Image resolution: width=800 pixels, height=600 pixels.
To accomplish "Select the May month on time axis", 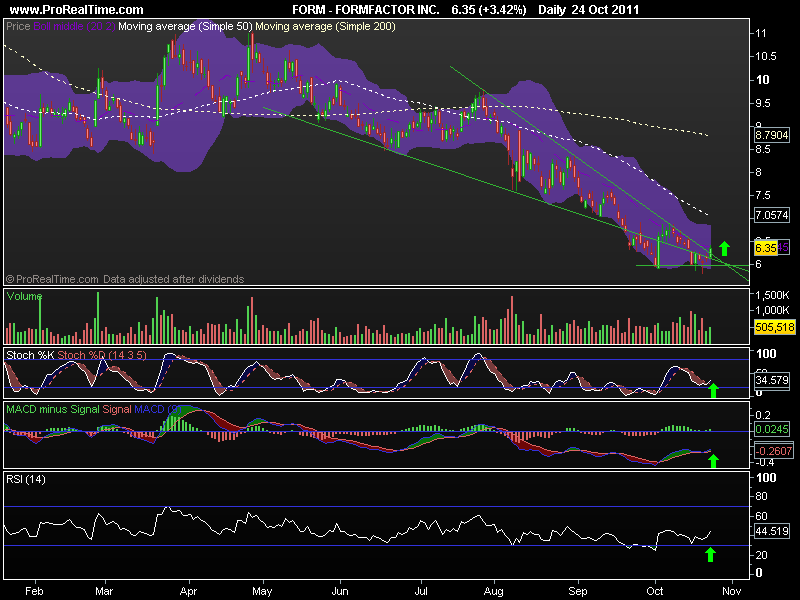I will [x=262, y=591].
